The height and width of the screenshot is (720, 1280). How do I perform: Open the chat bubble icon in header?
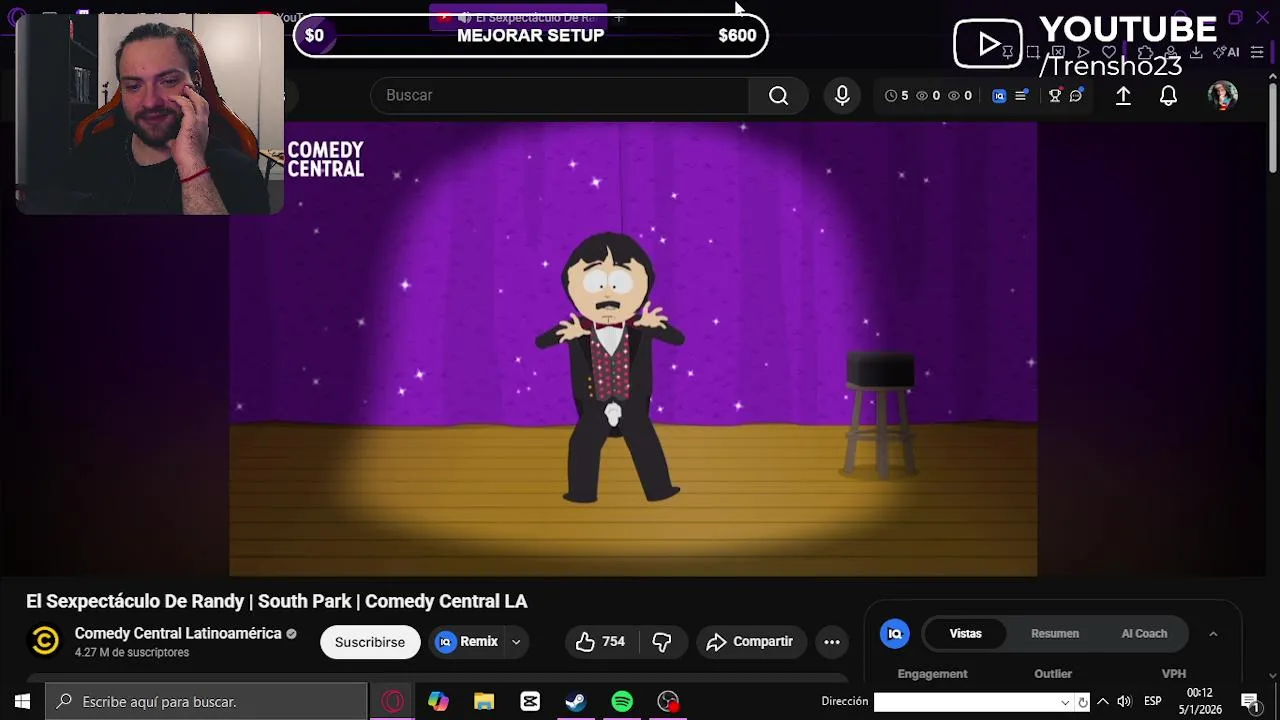pos(1076,96)
